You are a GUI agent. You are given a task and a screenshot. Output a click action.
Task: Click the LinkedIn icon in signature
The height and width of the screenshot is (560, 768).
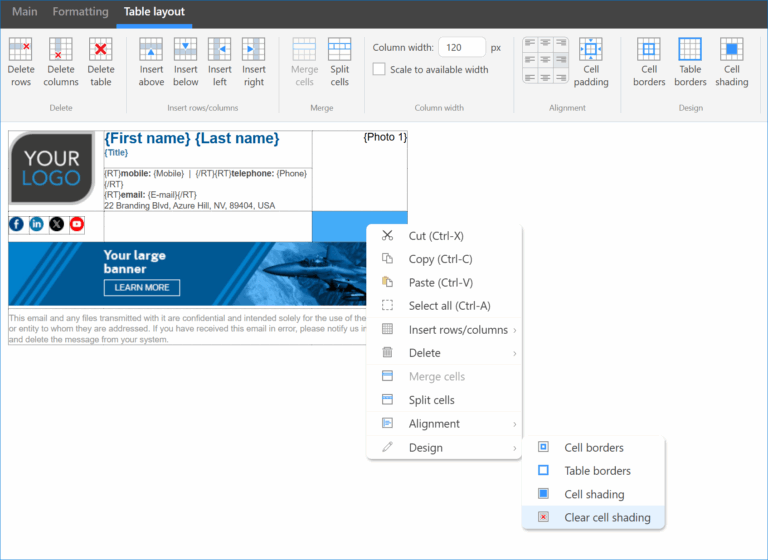point(37,224)
